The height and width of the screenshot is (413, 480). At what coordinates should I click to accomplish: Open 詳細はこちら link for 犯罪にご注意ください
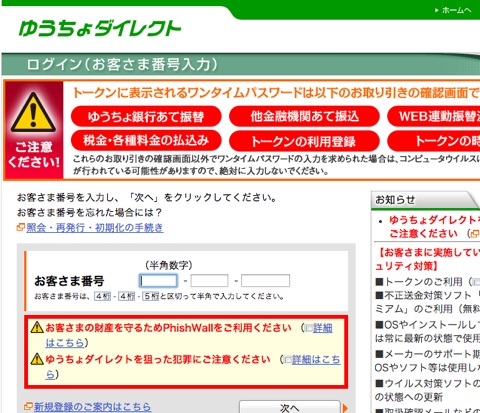click(x=316, y=360)
